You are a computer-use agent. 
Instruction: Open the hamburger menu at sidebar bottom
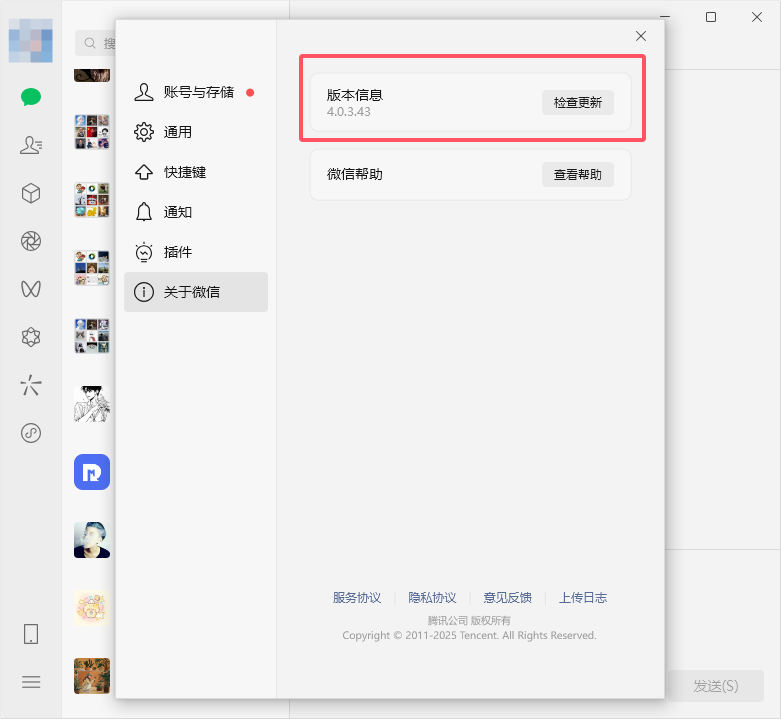(x=31, y=682)
